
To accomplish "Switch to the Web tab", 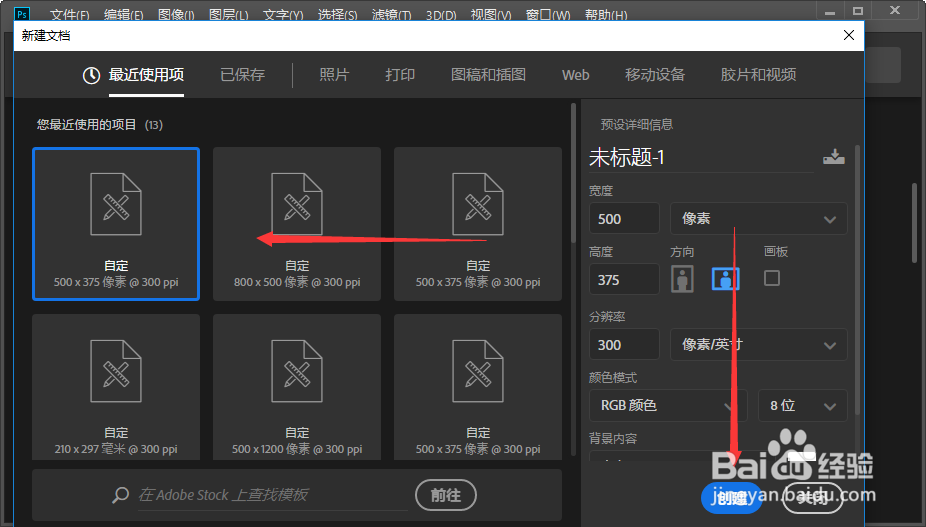I will pyautogui.click(x=575, y=75).
